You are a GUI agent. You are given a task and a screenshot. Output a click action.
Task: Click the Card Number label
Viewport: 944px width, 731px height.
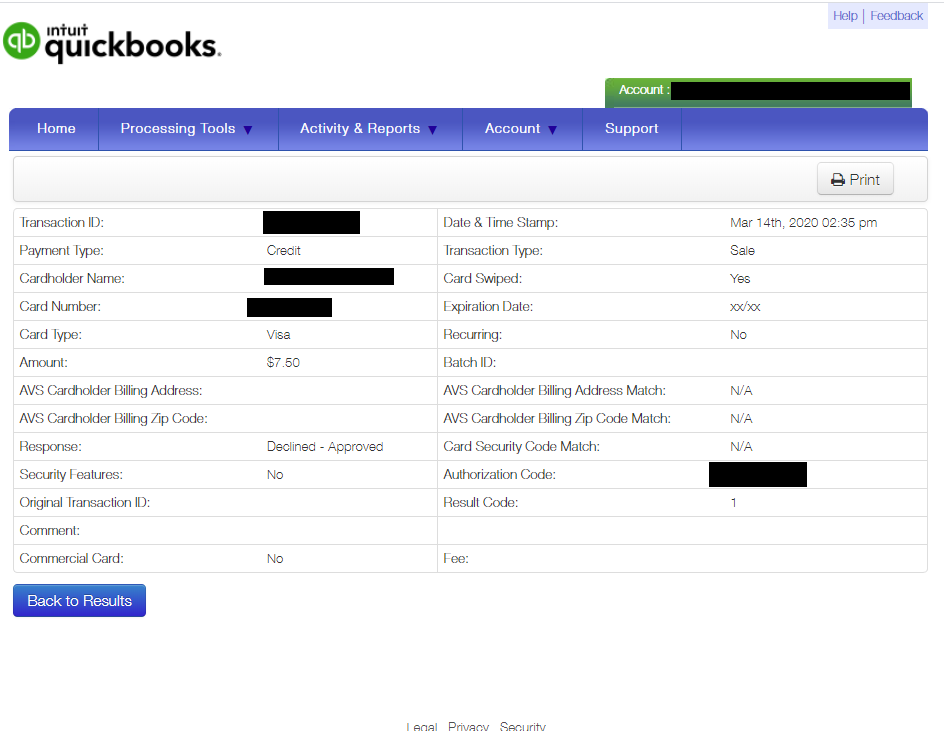click(x=60, y=306)
